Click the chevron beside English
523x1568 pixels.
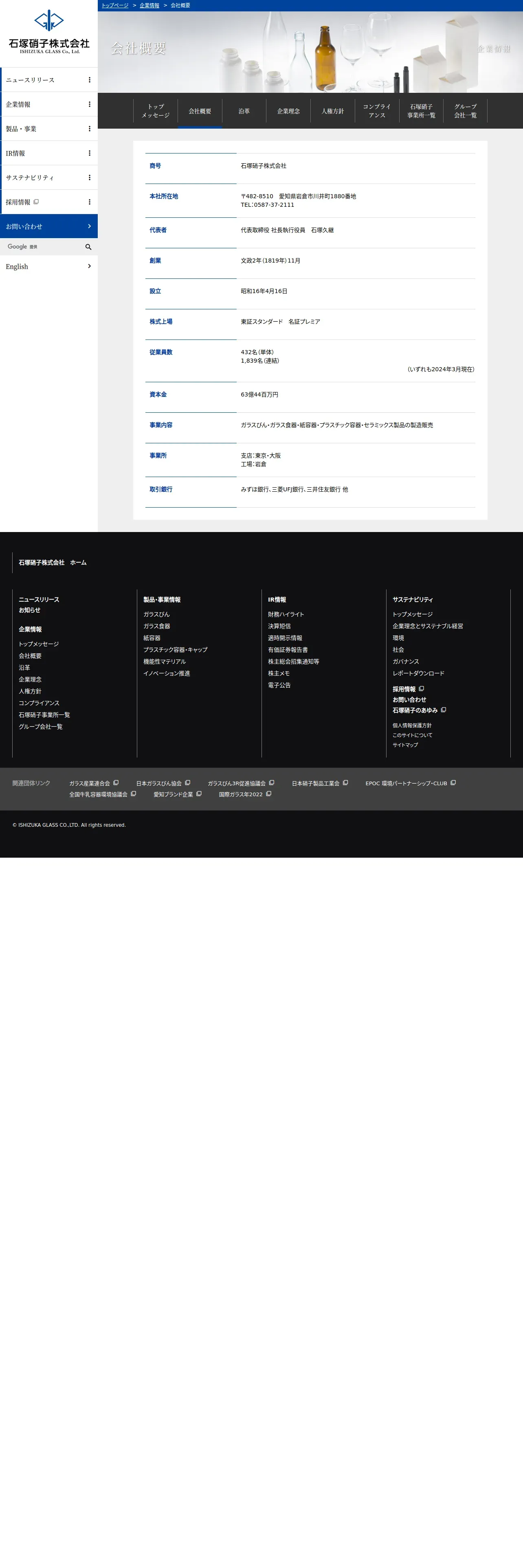pyautogui.click(x=90, y=266)
